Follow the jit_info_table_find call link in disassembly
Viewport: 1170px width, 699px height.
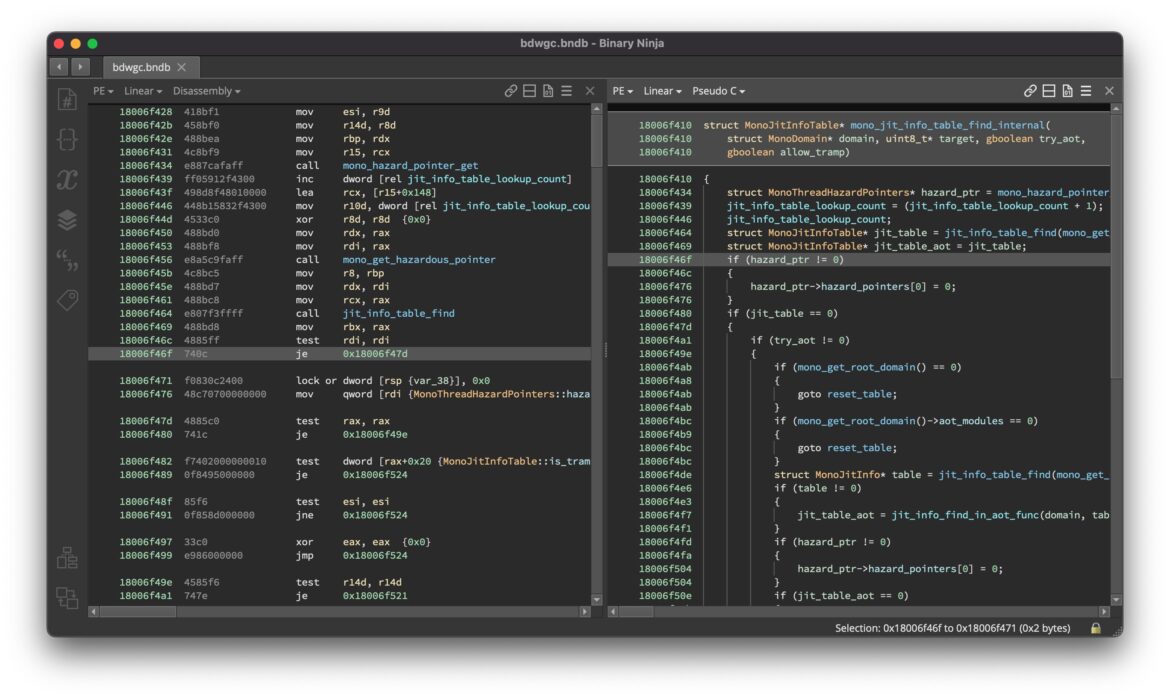398,313
